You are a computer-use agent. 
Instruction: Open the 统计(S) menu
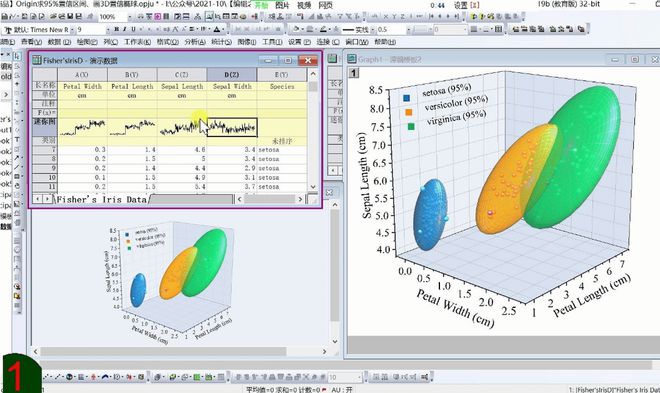click(x=221, y=42)
